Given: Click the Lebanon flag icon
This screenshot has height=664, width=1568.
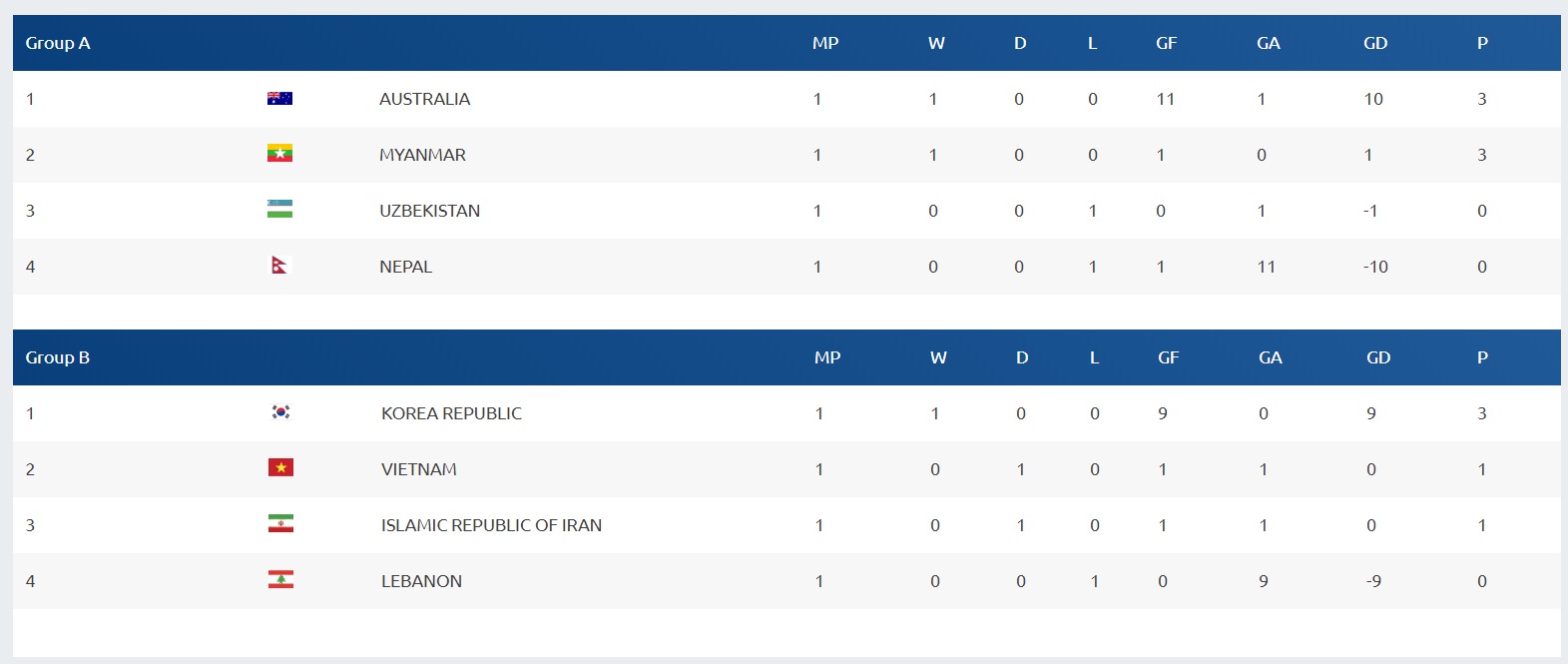Looking at the screenshot, I should click(281, 579).
